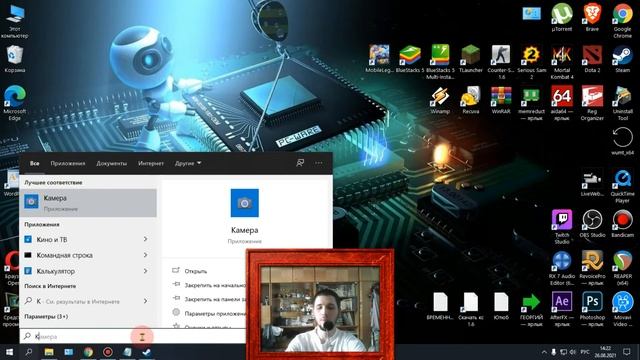
Task: Open the notification center icon
Action: tap(627, 352)
